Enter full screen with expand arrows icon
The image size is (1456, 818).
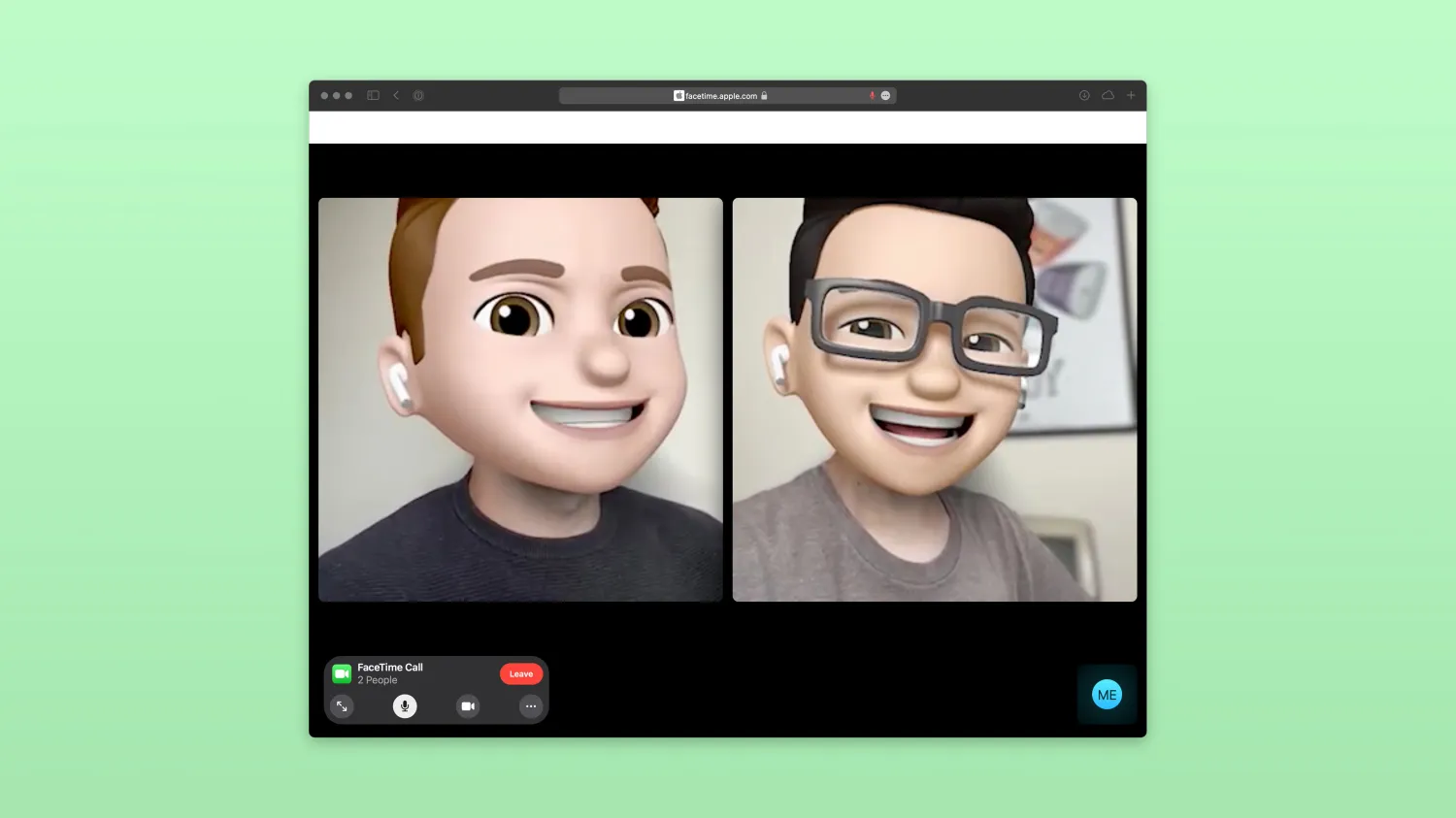[342, 706]
